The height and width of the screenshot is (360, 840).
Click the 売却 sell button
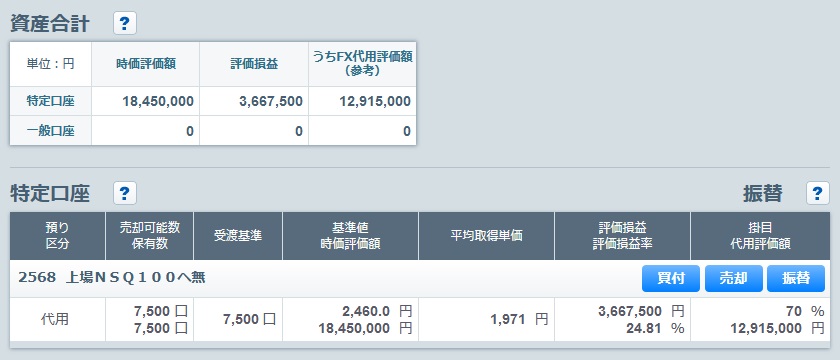[733, 279]
